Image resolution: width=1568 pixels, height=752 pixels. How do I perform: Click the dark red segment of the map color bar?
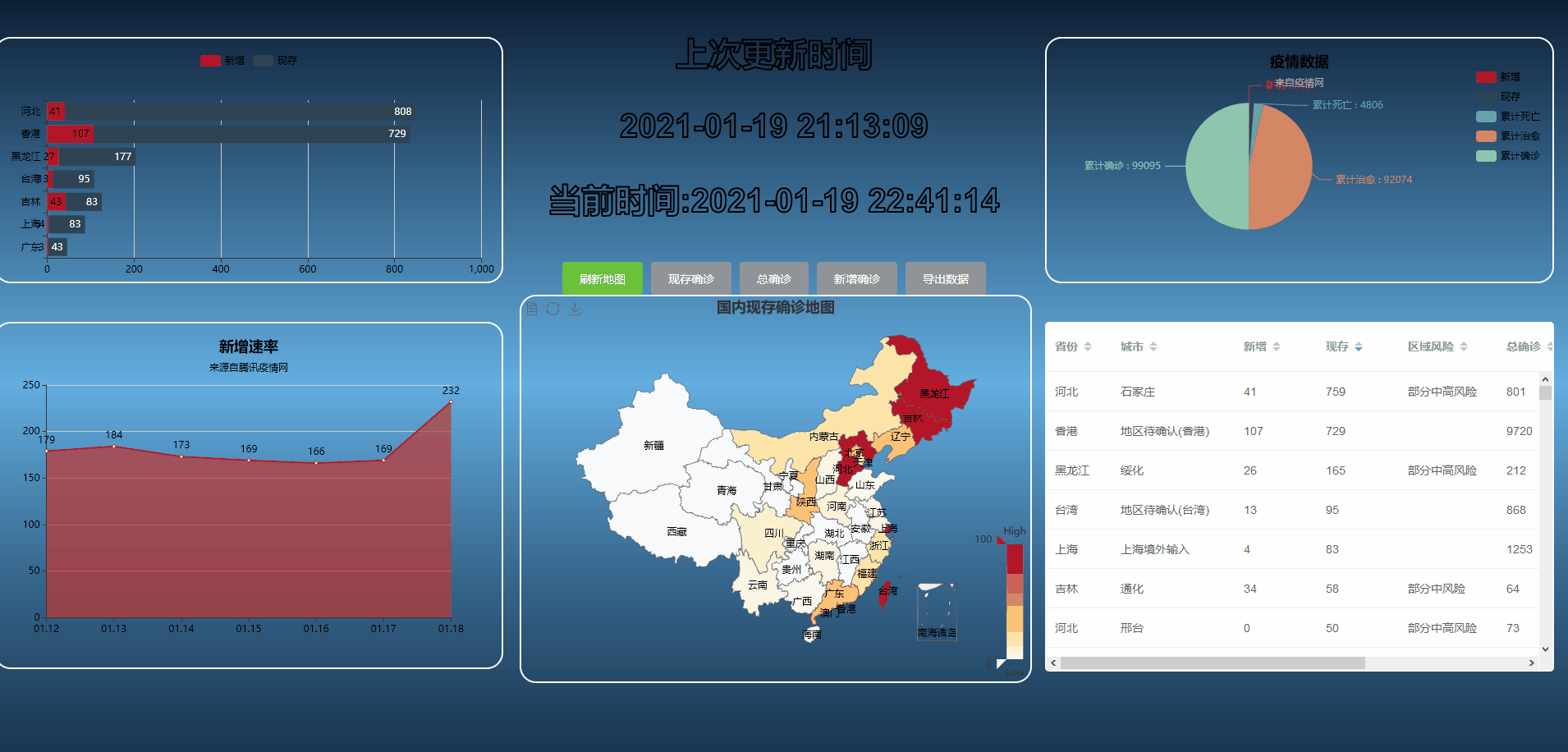pyautogui.click(x=1015, y=558)
